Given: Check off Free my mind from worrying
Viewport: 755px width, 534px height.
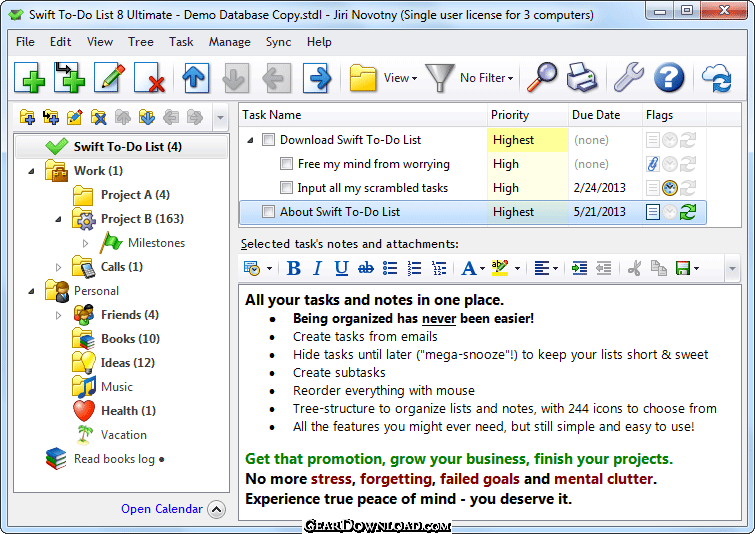Looking at the screenshot, I should [286, 164].
